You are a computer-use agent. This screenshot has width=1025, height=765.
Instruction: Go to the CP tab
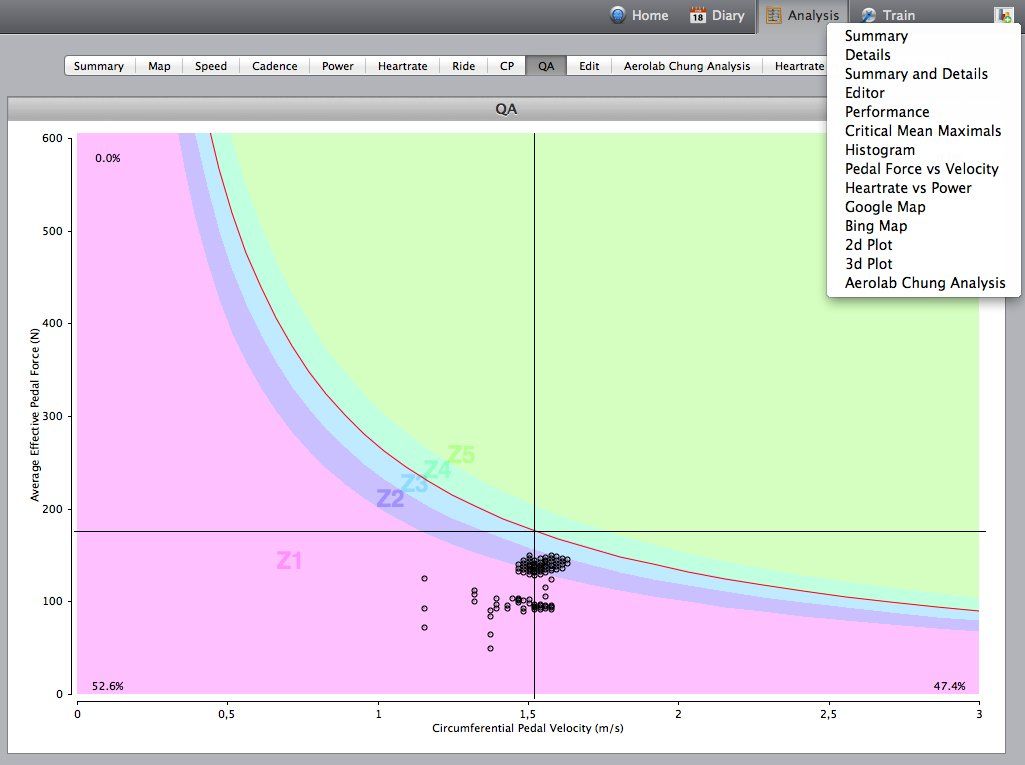pyautogui.click(x=507, y=66)
